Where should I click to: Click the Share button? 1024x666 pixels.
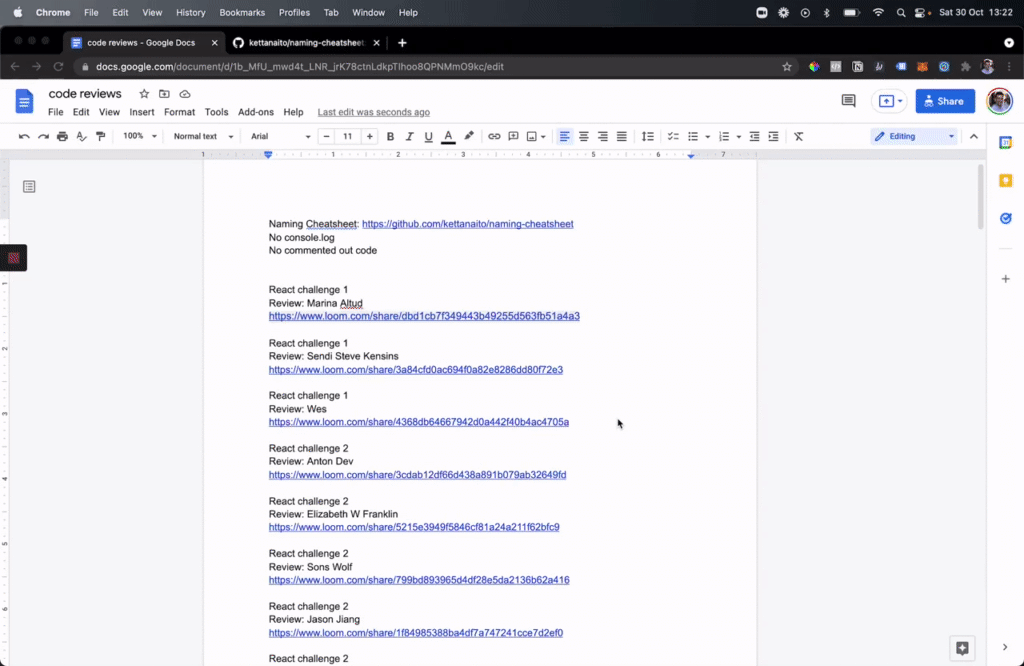(944, 101)
